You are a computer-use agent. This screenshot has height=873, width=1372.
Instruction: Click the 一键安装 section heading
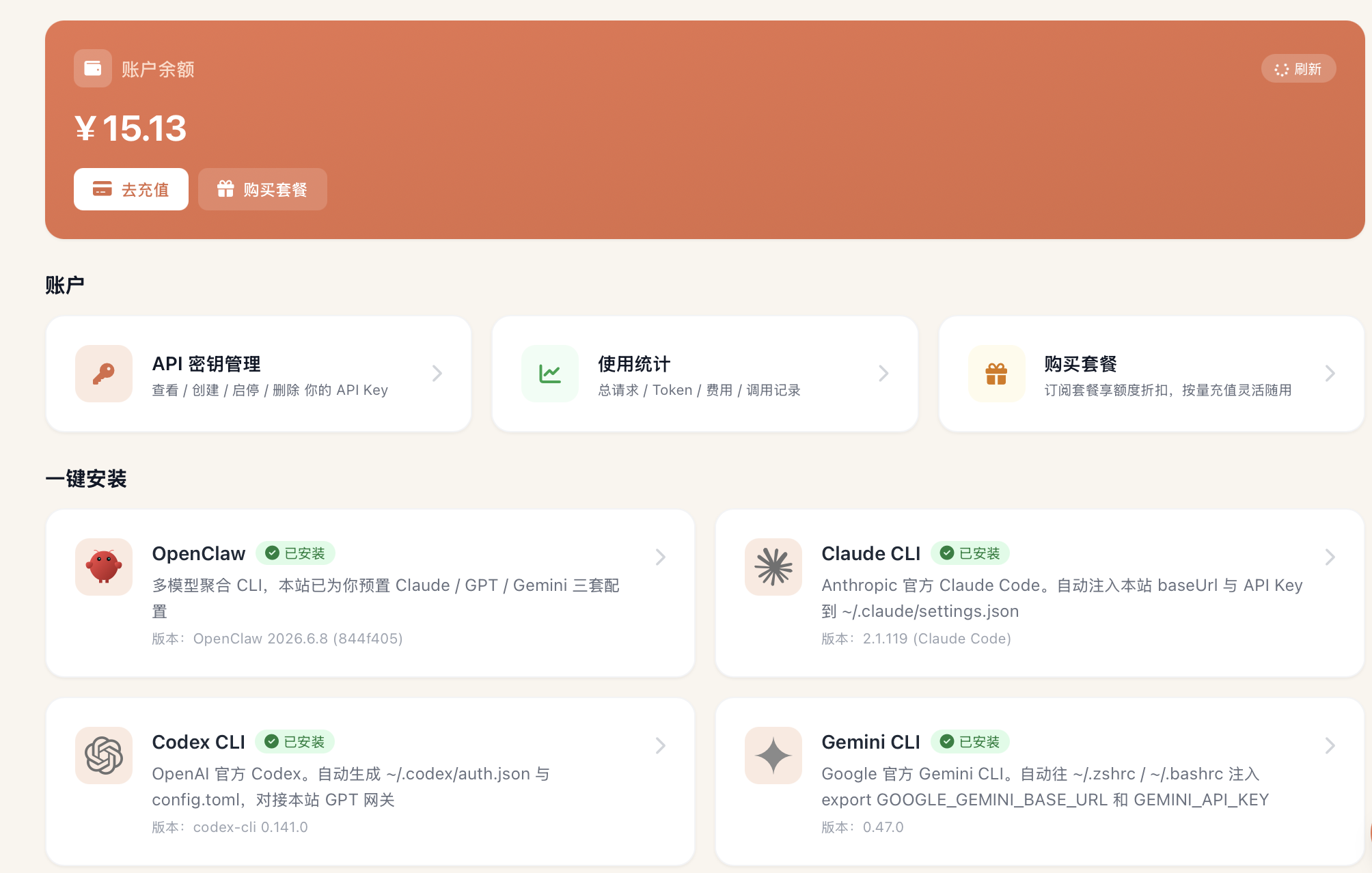(x=86, y=479)
